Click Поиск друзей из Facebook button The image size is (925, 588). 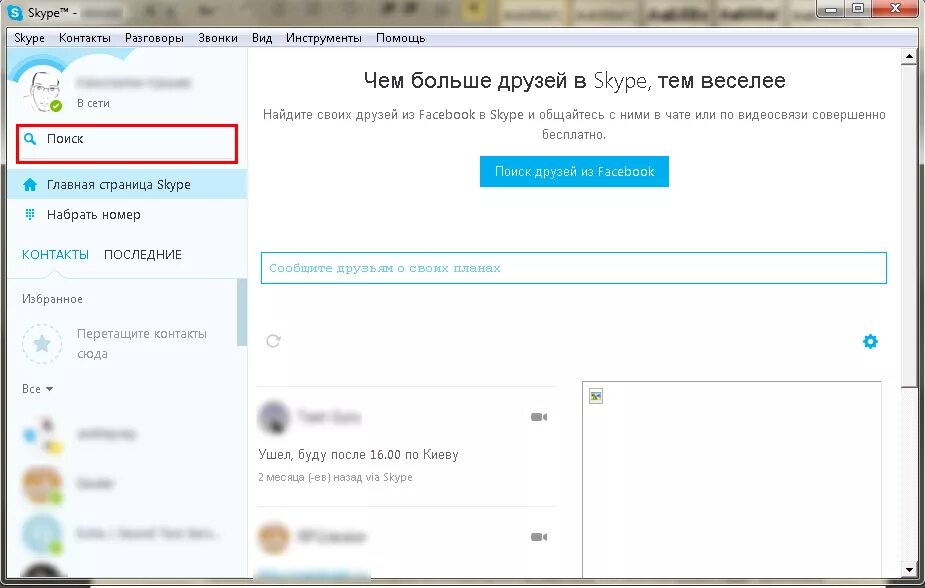[574, 172]
